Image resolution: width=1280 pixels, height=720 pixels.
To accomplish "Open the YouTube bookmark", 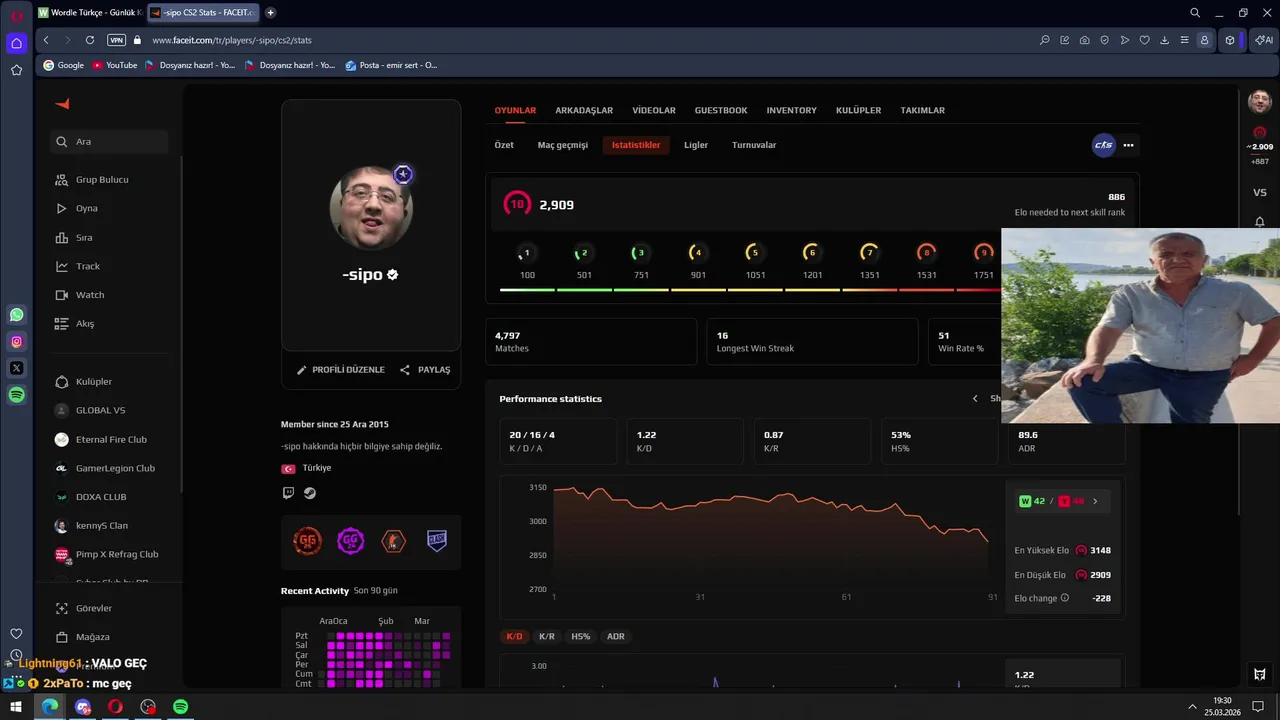I will pyautogui.click(x=115, y=65).
